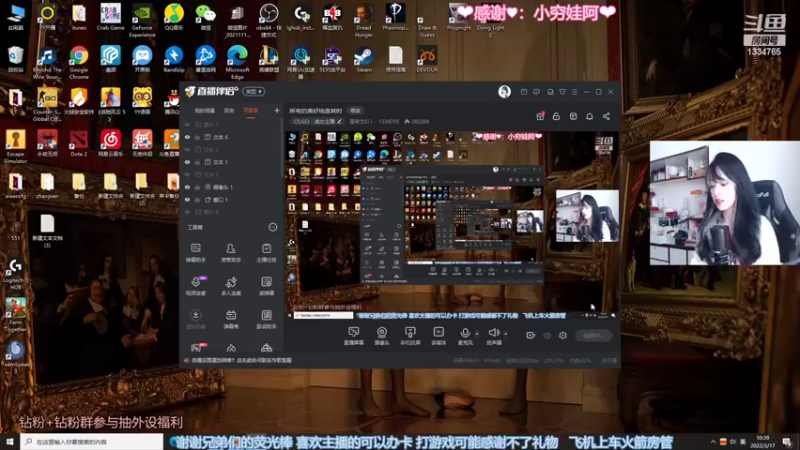Image resolution: width=800 pixels, height=450 pixels.
Task: Select the 窗口 1 source row
Action: point(232,199)
